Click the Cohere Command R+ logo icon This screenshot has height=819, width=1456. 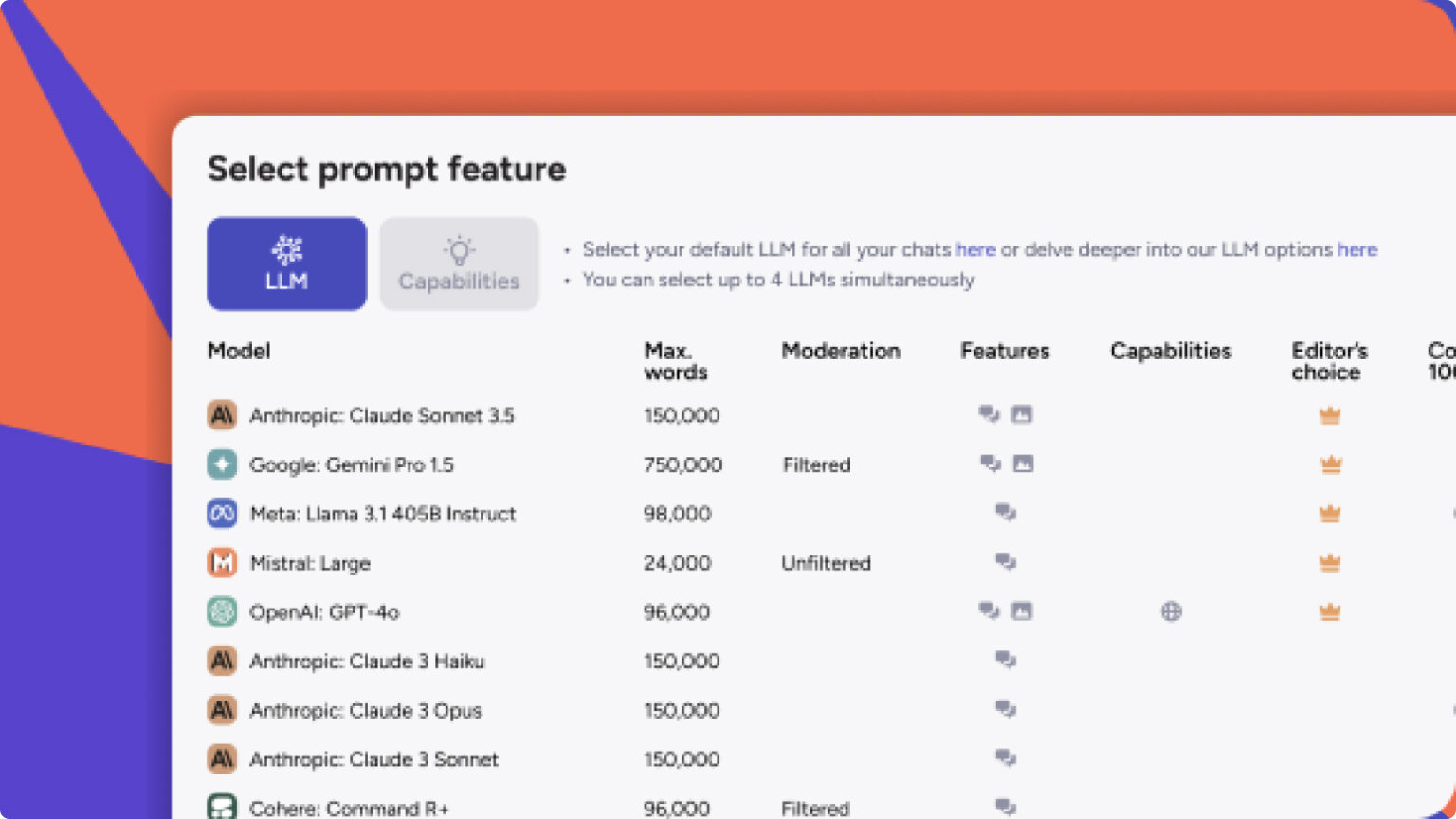click(x=222, y=807)
